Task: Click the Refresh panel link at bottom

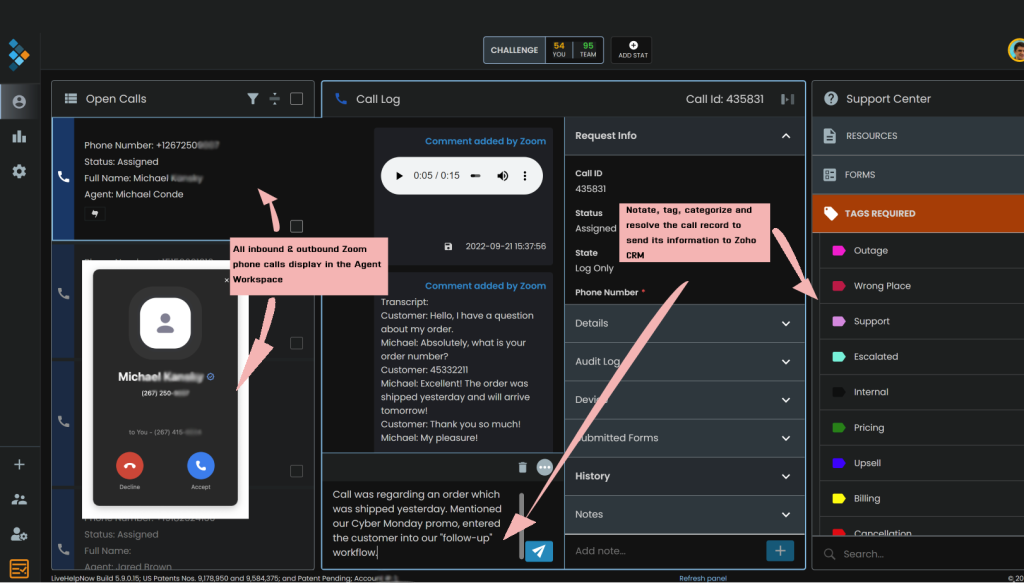Action: pos(703,577)
